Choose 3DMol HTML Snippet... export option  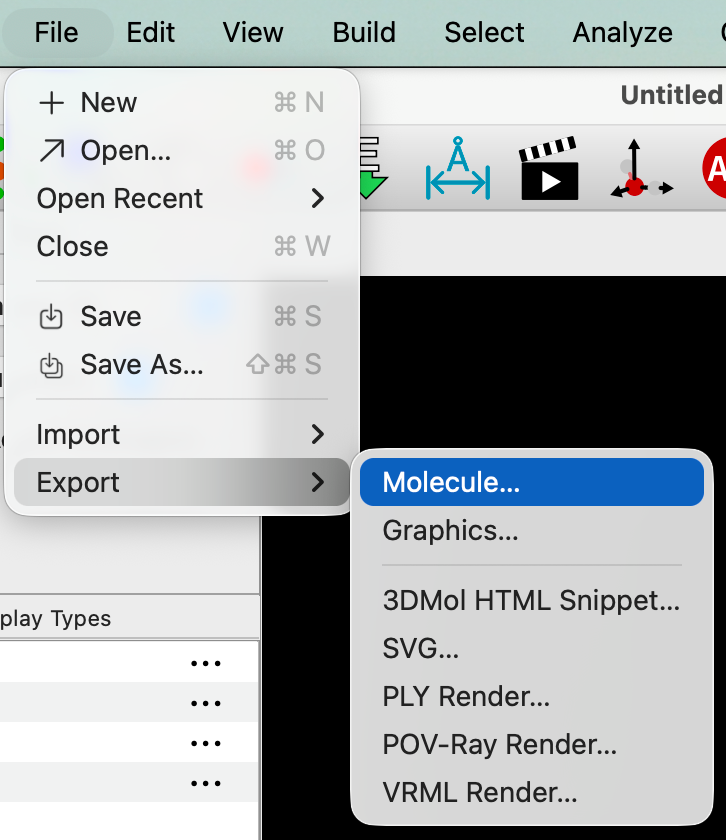530,600
